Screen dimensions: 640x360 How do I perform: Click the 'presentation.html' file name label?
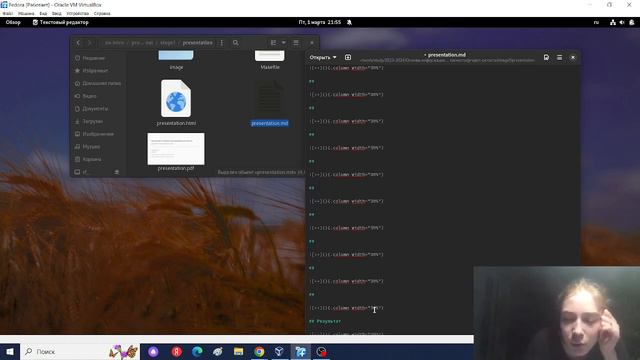(176, 123)
